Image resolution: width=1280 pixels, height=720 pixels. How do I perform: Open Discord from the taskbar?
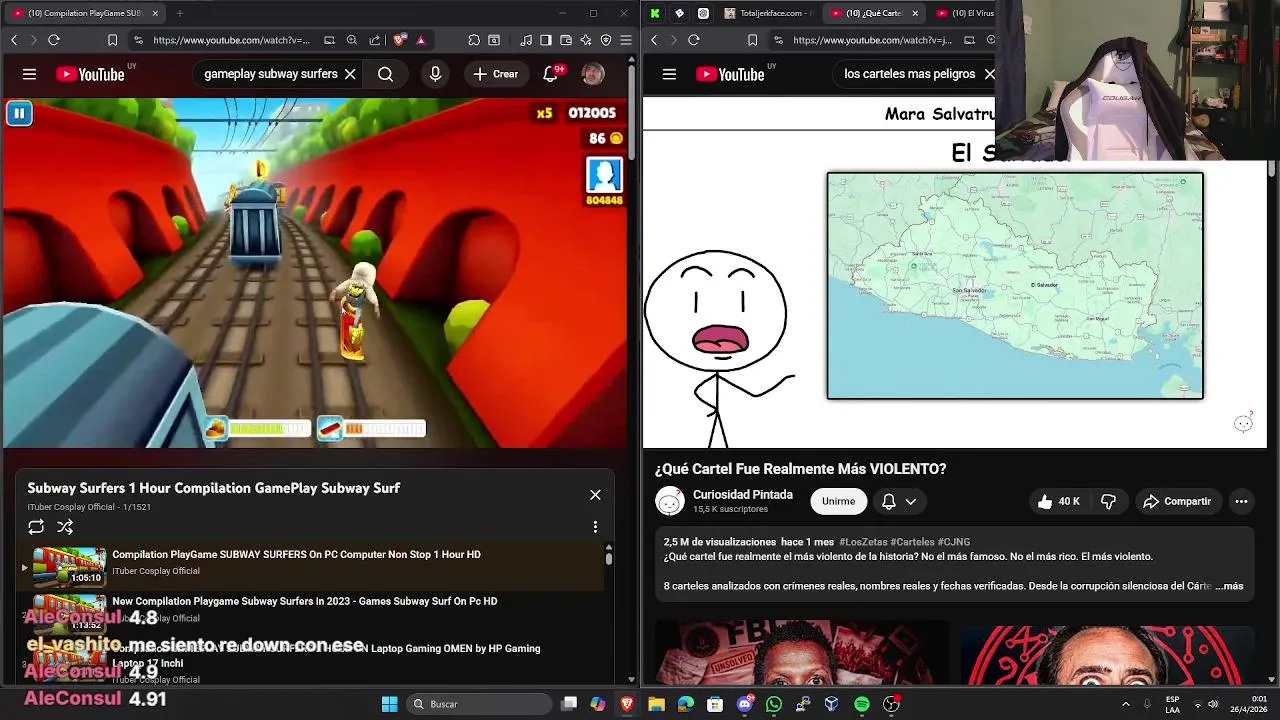tap(744, 704)
